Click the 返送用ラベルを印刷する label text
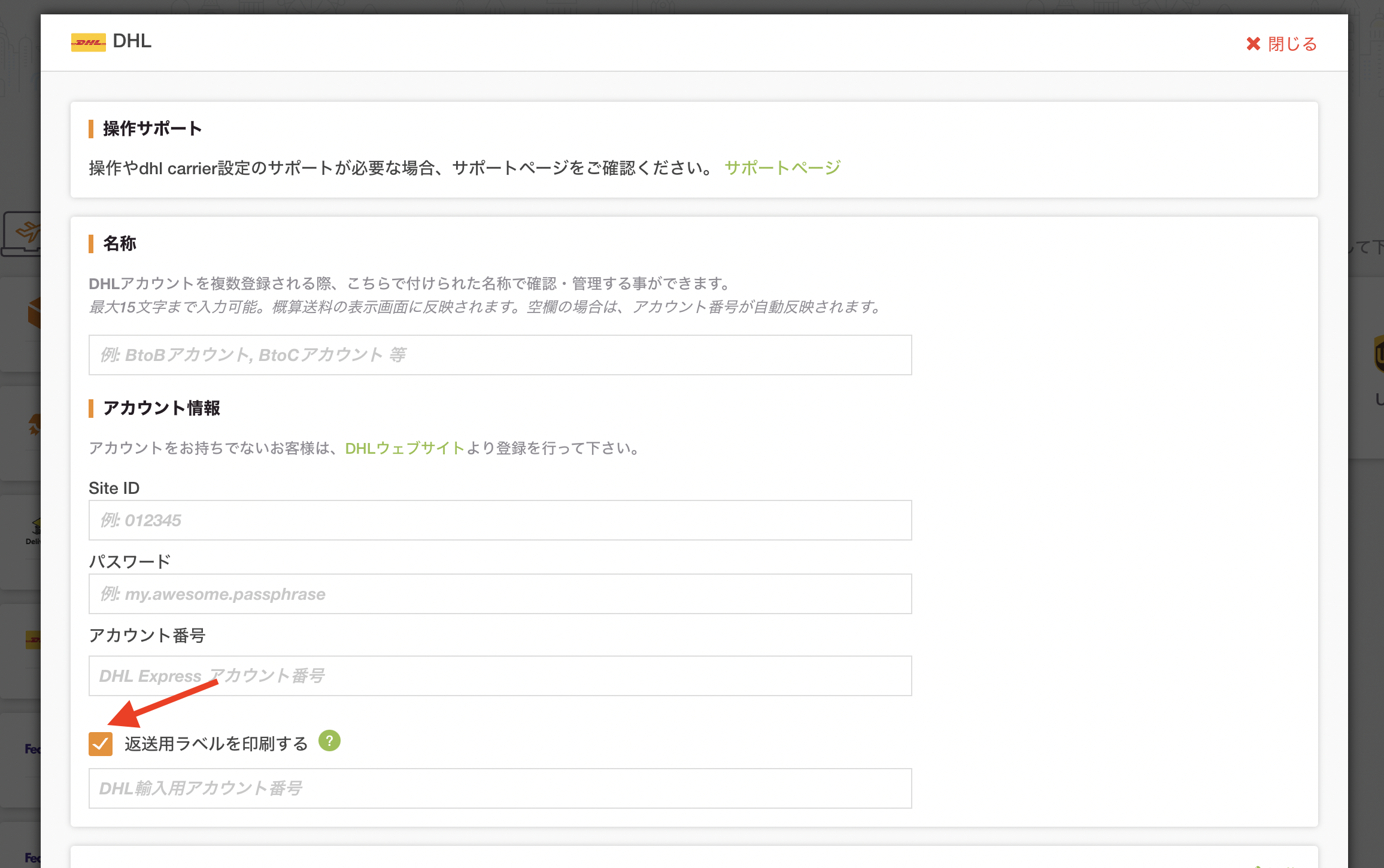 click(x=216, y=744)
